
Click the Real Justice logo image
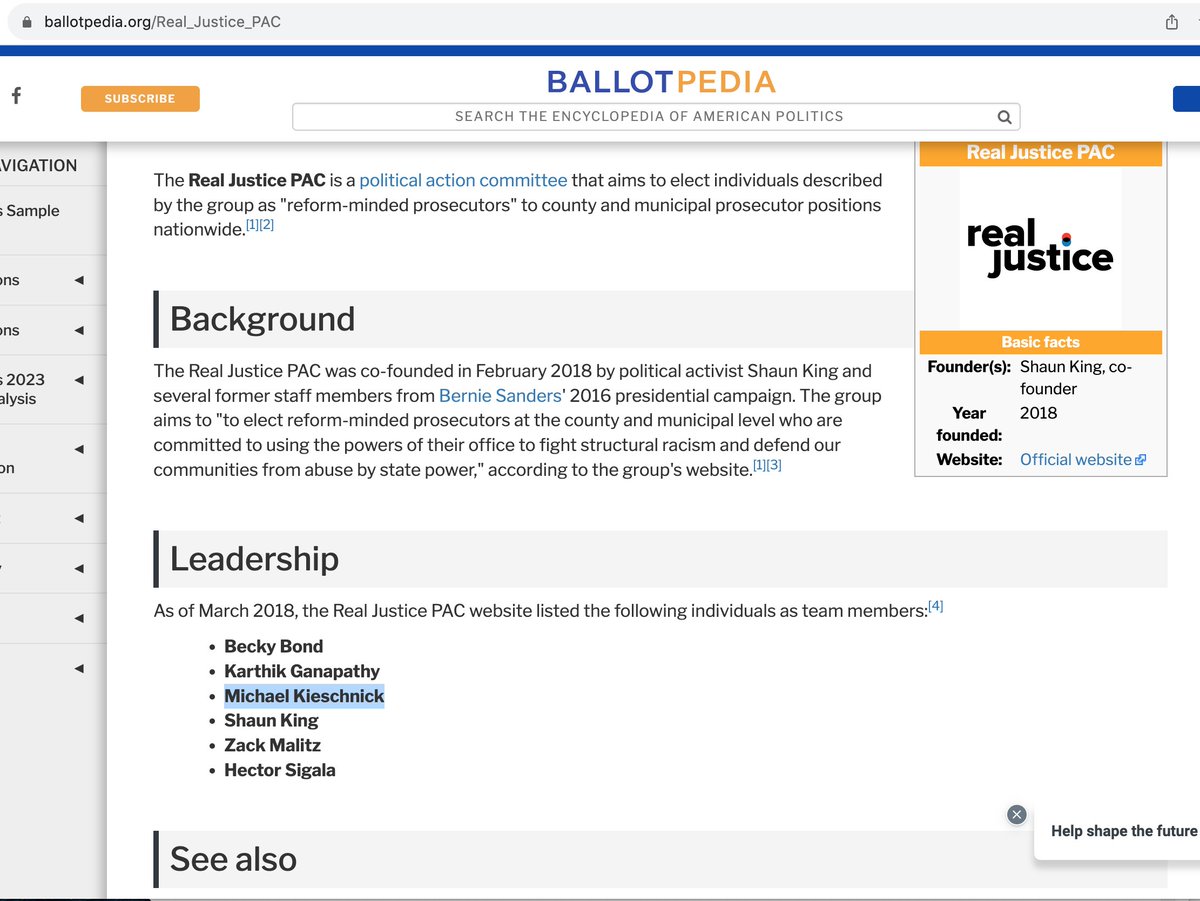click(x=1040, y=248)
